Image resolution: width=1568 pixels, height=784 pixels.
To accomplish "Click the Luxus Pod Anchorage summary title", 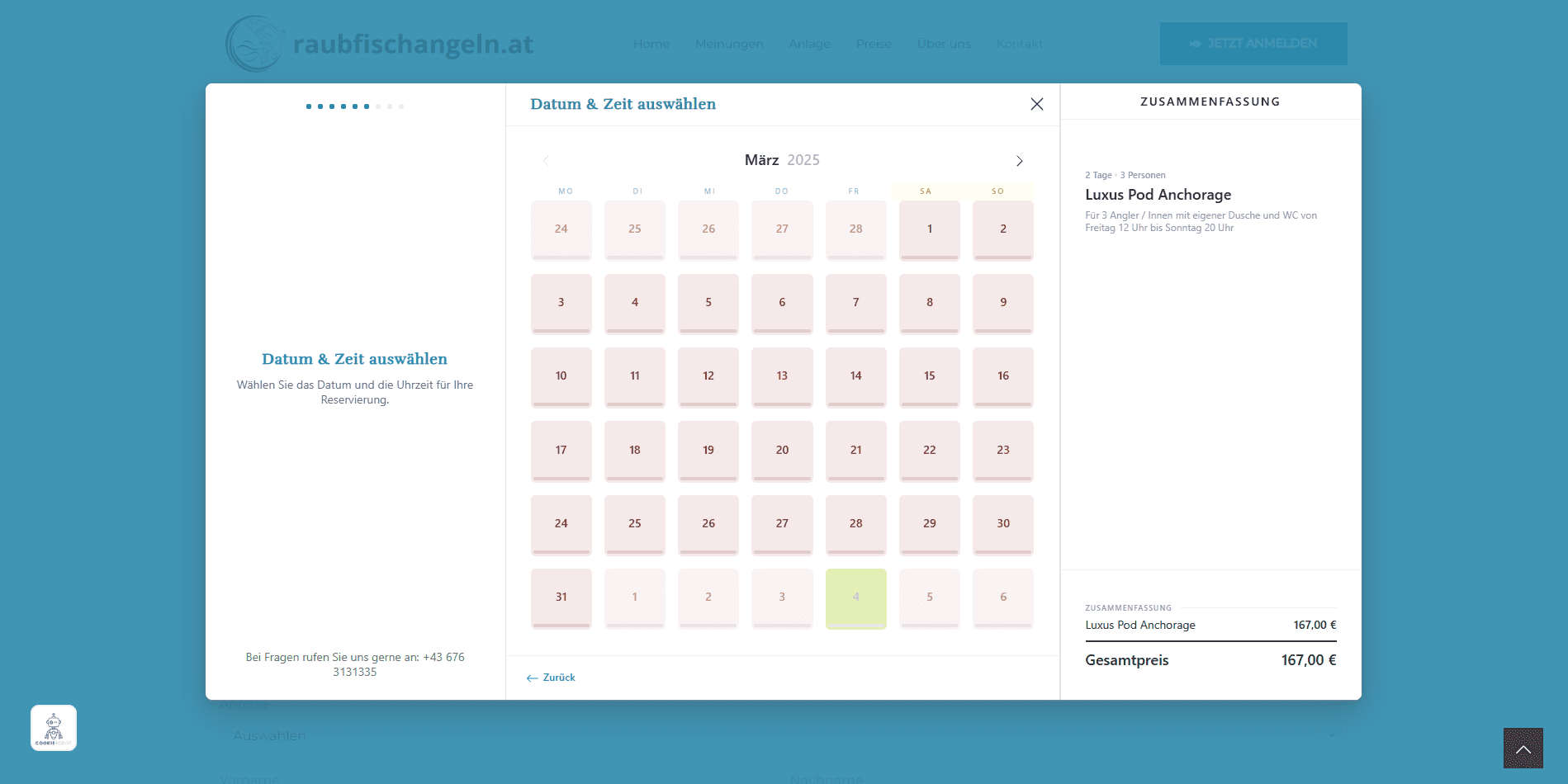I will (x=1158, y=195).
